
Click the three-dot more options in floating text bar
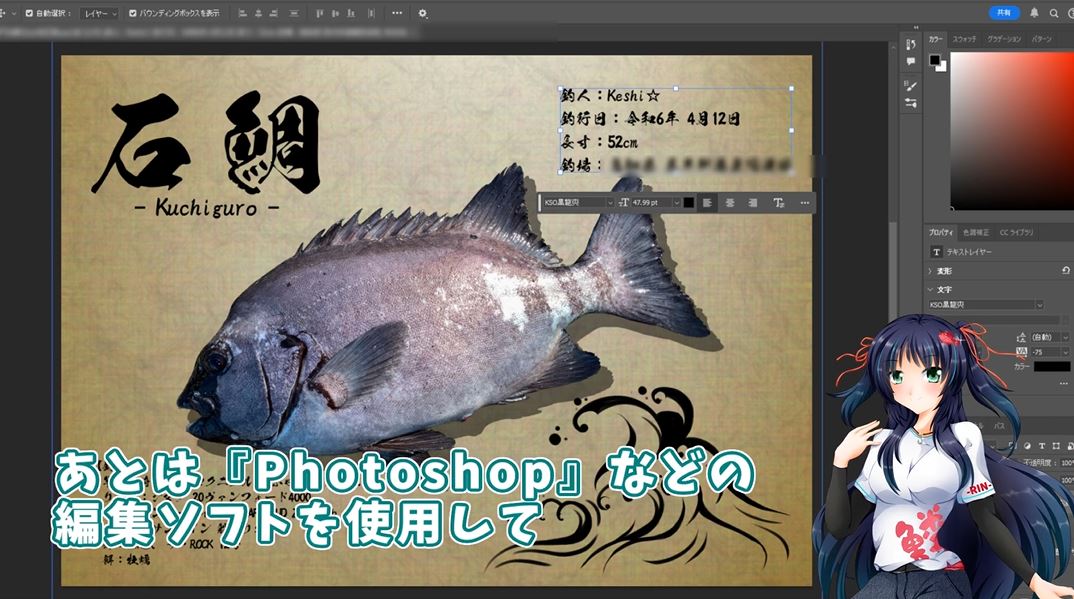click(804, 203)
